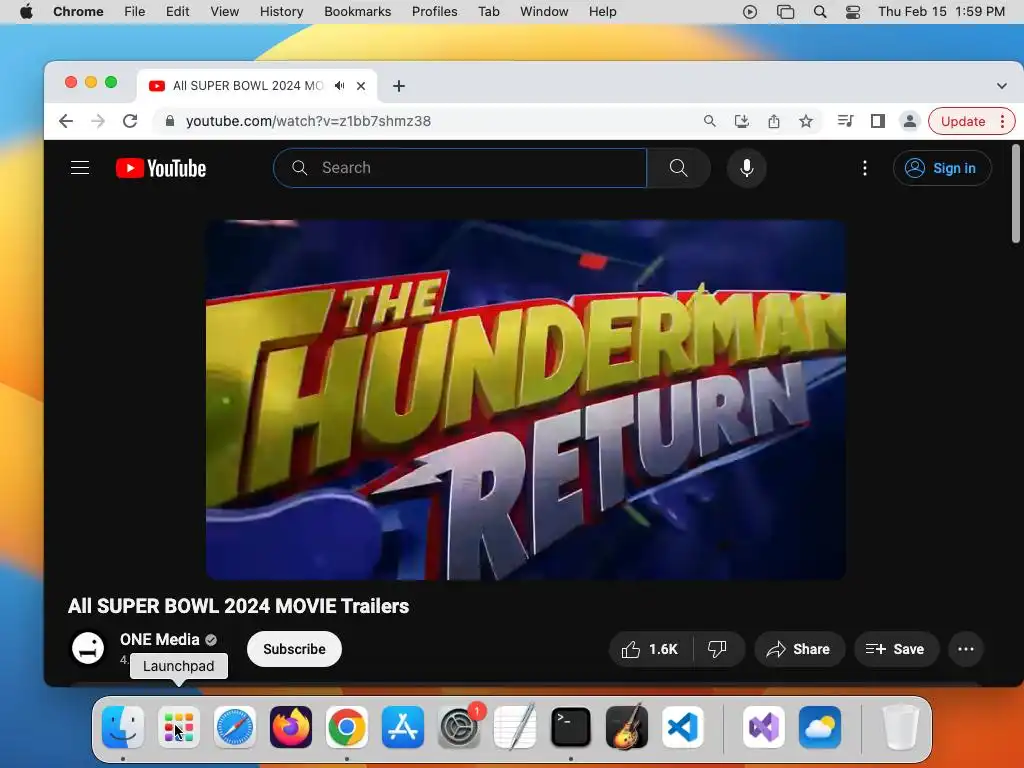Screen dimensions: 1024x768
Task: Open App Store from the Dock
Action: (x=402, y=727)
